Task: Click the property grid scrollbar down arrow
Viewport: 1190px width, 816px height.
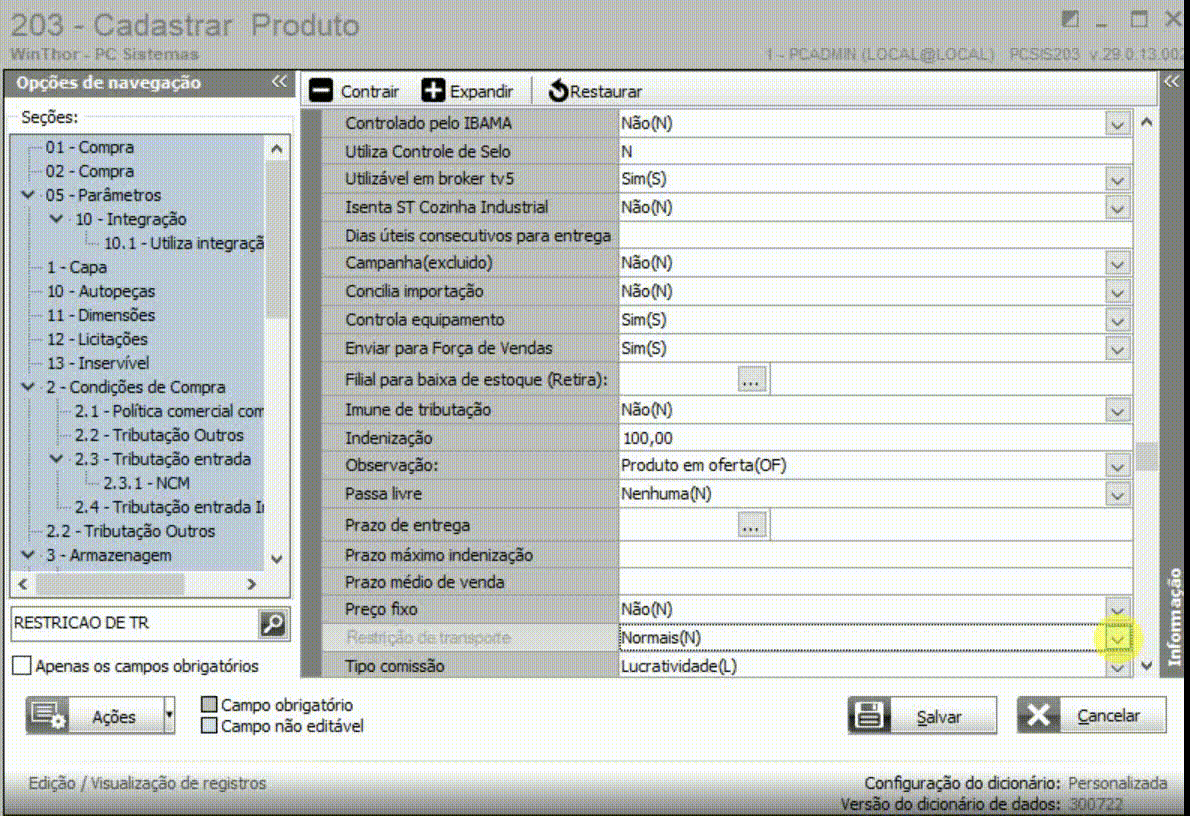Action: (1147, 666)
